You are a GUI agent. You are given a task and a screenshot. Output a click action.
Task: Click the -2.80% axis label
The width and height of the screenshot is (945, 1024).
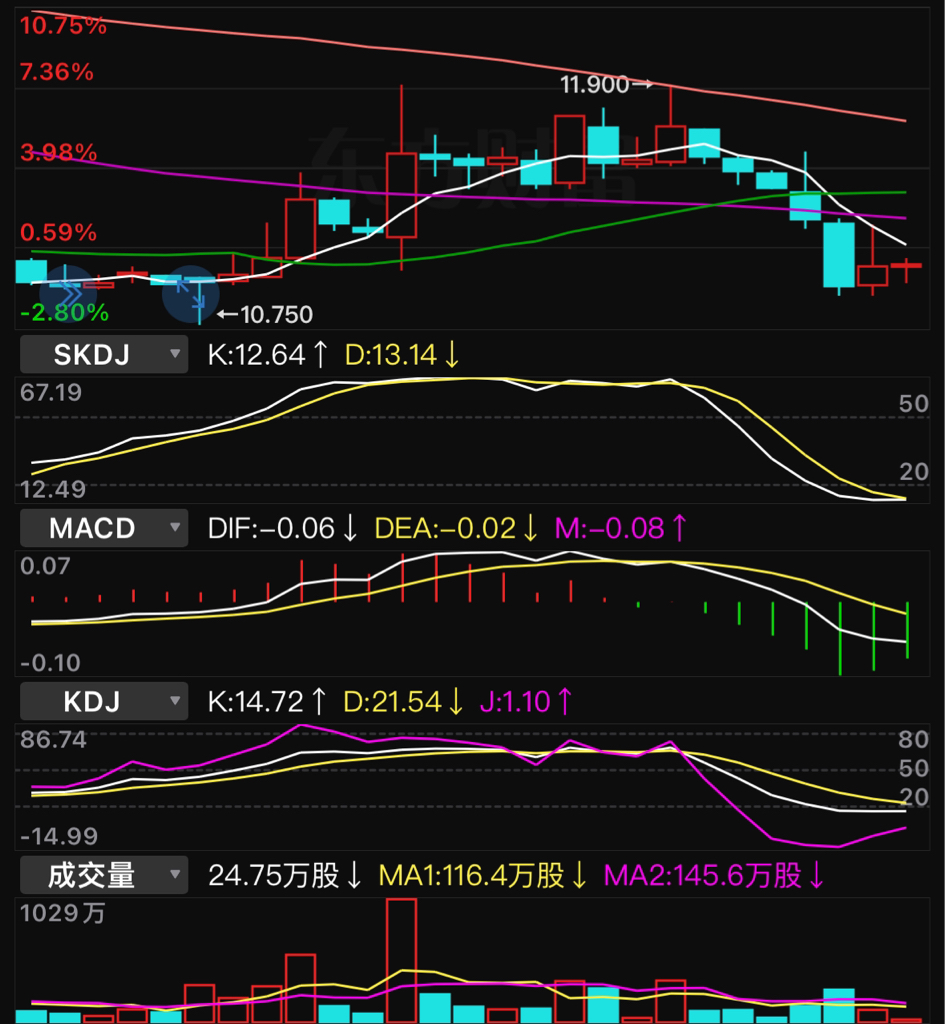pyautogui.click(x=64, y=313)
